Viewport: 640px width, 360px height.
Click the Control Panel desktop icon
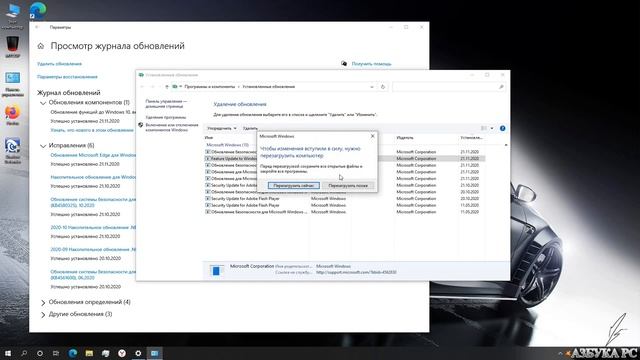click(x=12, y=84)
